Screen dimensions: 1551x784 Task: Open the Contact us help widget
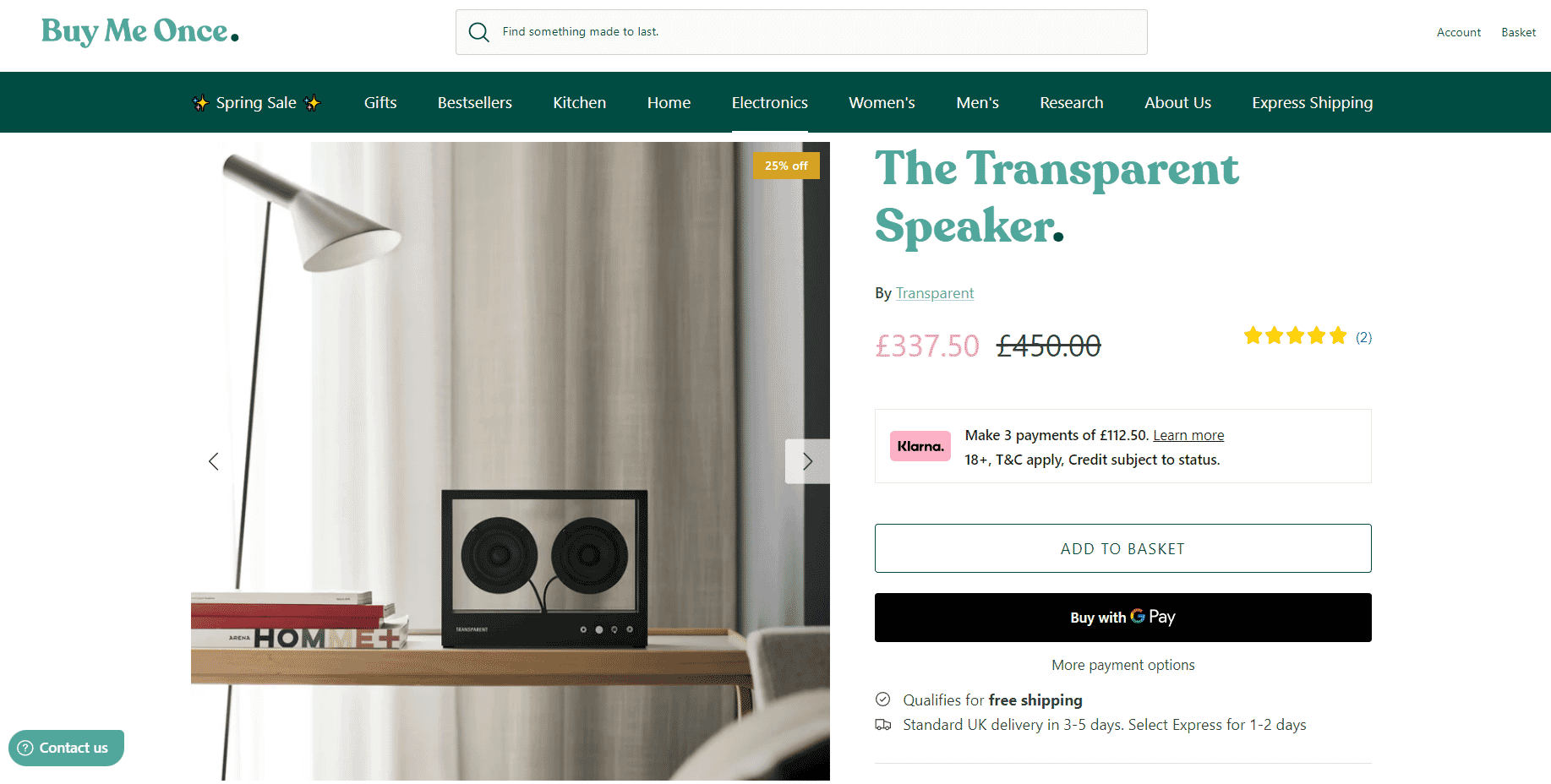pyautogui.click(x=66, y=748)
